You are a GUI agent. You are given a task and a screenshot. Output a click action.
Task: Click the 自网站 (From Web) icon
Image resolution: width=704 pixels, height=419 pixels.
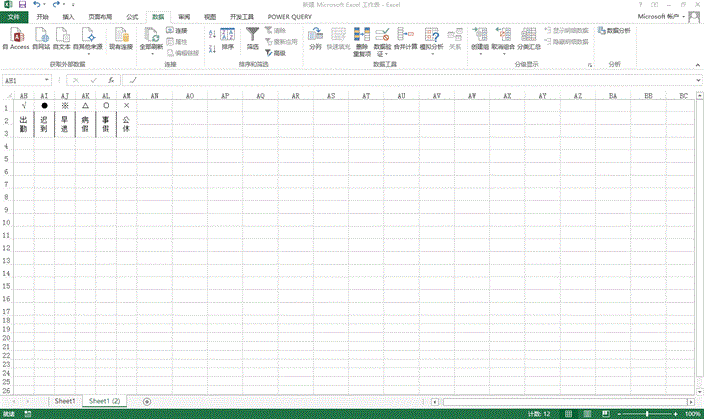point(40,36)
